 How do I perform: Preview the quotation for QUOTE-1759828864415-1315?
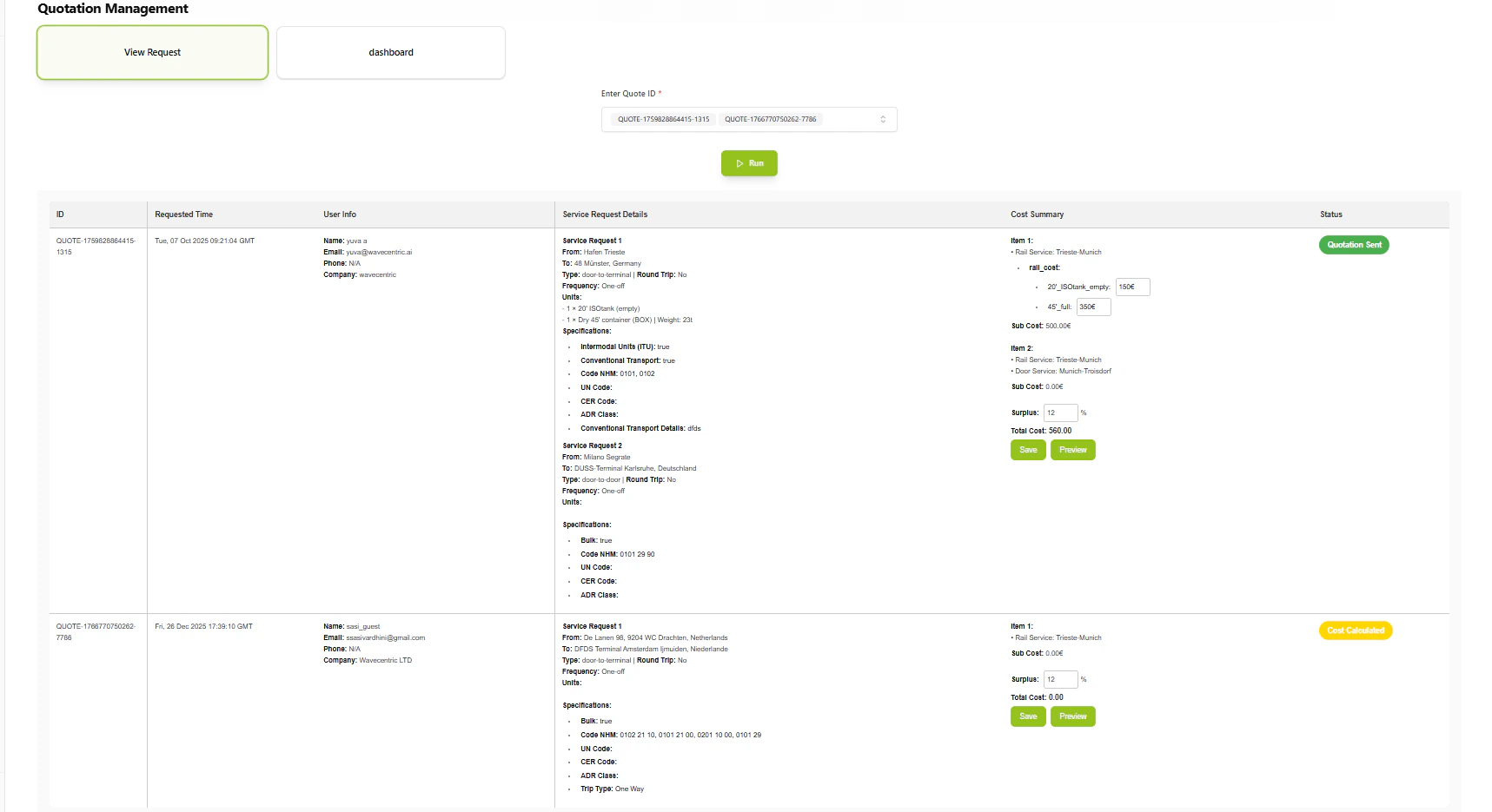(x=1073, y=450)
